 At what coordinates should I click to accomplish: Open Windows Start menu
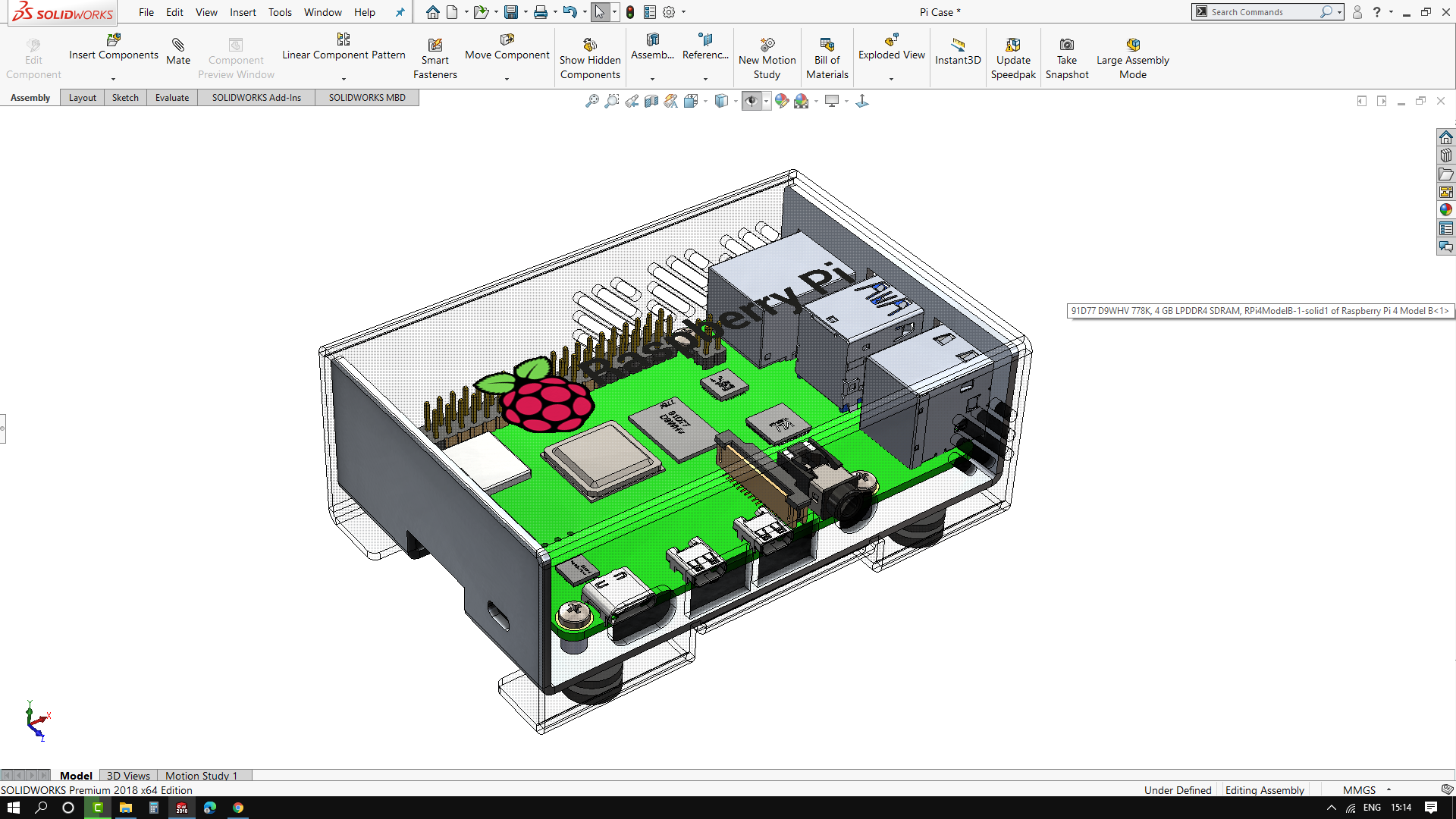point(14,808)
